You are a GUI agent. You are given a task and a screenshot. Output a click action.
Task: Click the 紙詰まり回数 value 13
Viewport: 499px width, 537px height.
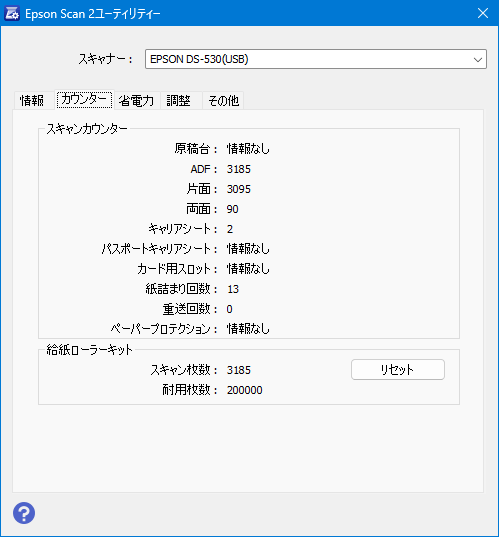pyautogui.click(x=233, y=289)
